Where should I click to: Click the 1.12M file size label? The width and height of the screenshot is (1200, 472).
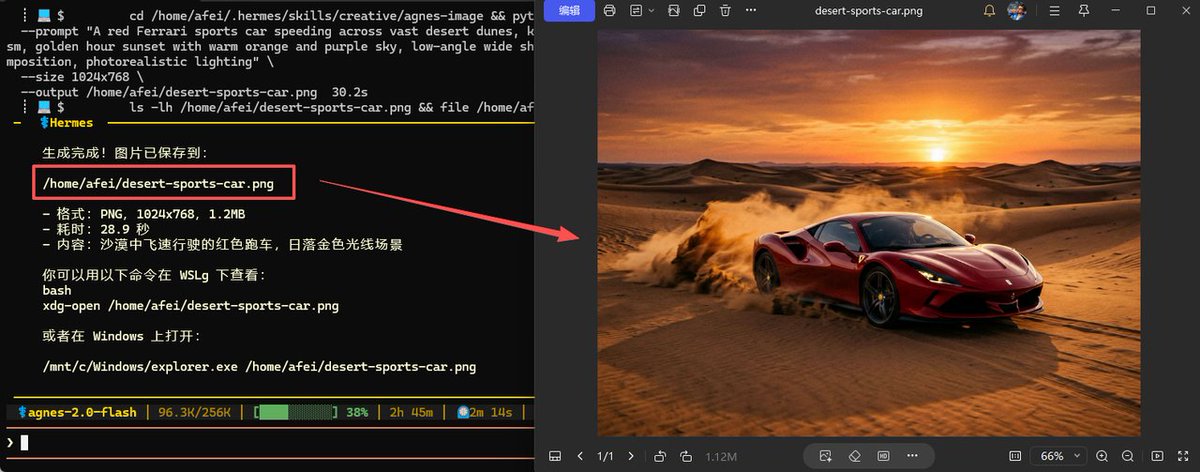[719, 457]
